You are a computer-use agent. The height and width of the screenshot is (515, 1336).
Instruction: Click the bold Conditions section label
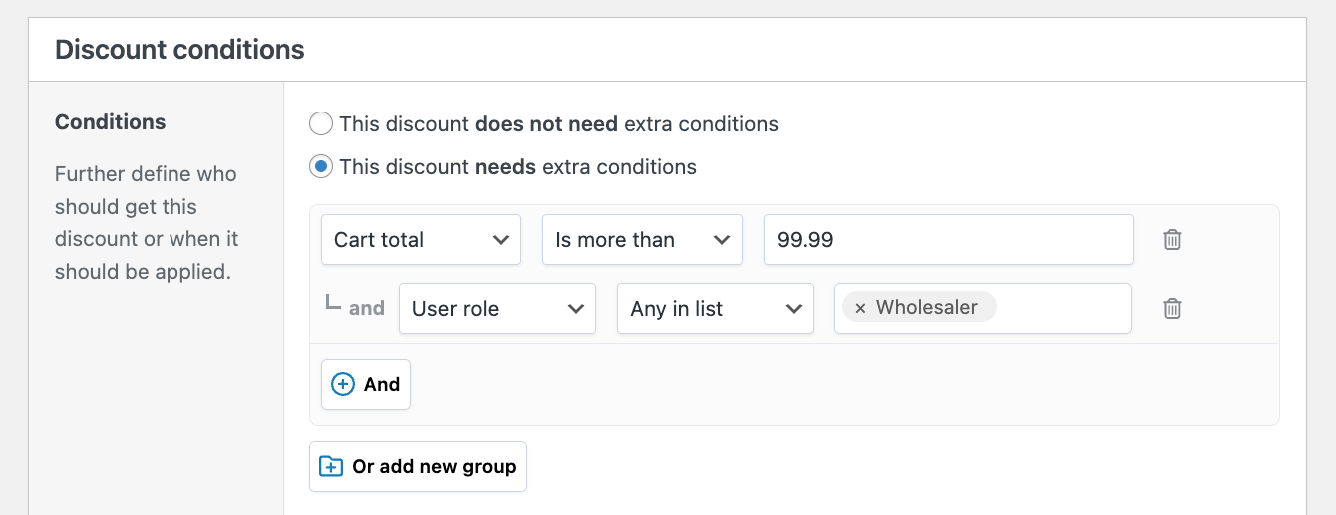[x=111, y=122]
